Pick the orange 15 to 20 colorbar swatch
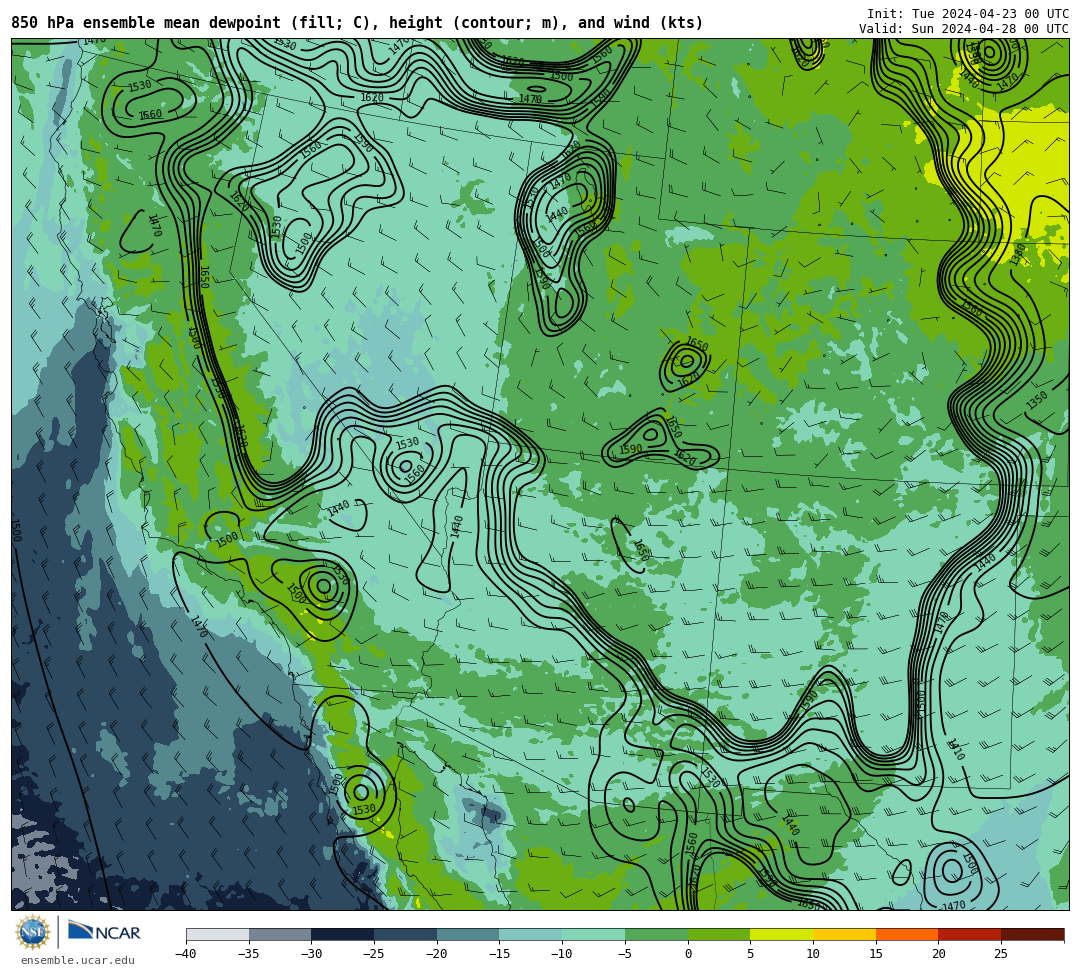Screen dimensions: 1080x973 pos(906,934)
